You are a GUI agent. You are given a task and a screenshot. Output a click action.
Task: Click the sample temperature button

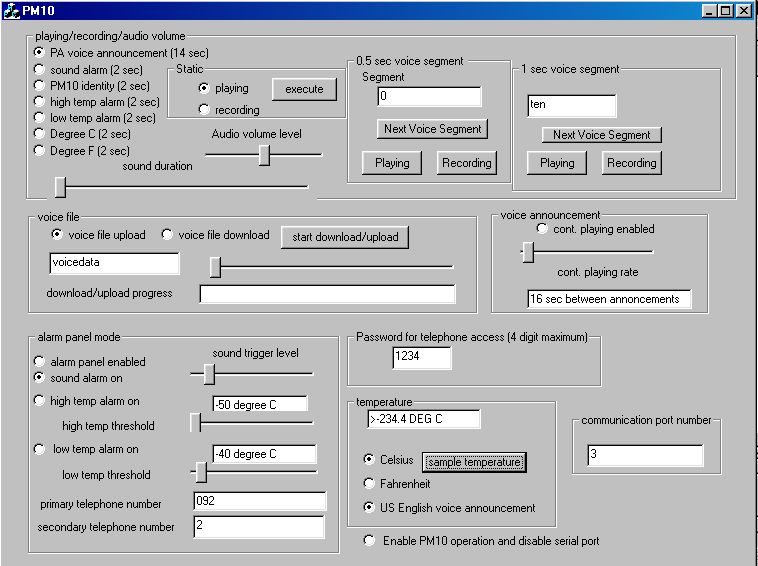pyautogui.click(x=474, y=462)
